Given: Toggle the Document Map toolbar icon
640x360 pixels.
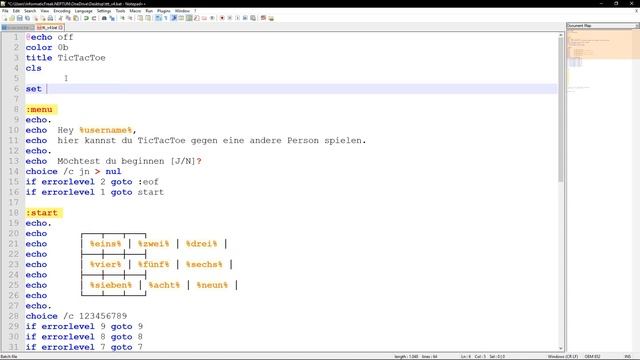Looking at the screenshot, I should tap(189, 18).
